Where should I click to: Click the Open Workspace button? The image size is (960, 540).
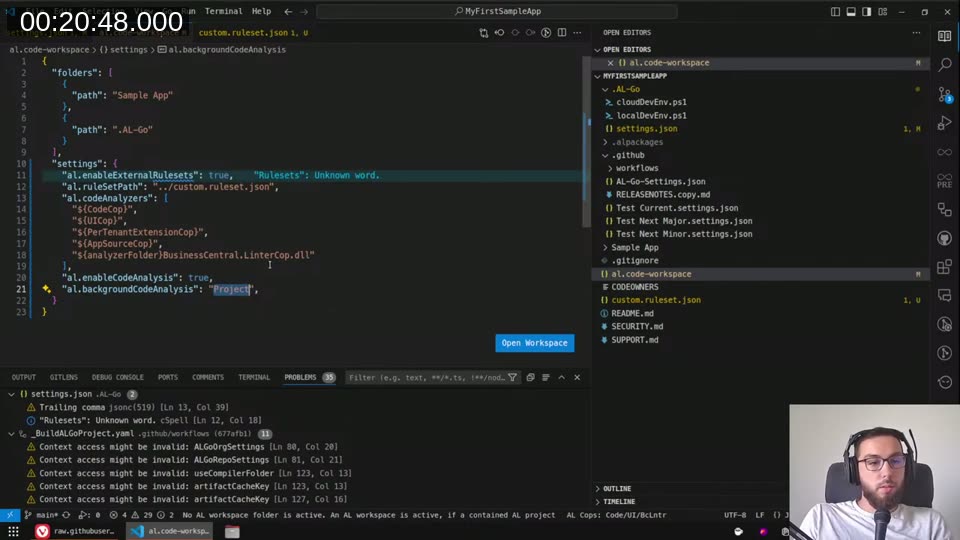click(x=534, y=343)
